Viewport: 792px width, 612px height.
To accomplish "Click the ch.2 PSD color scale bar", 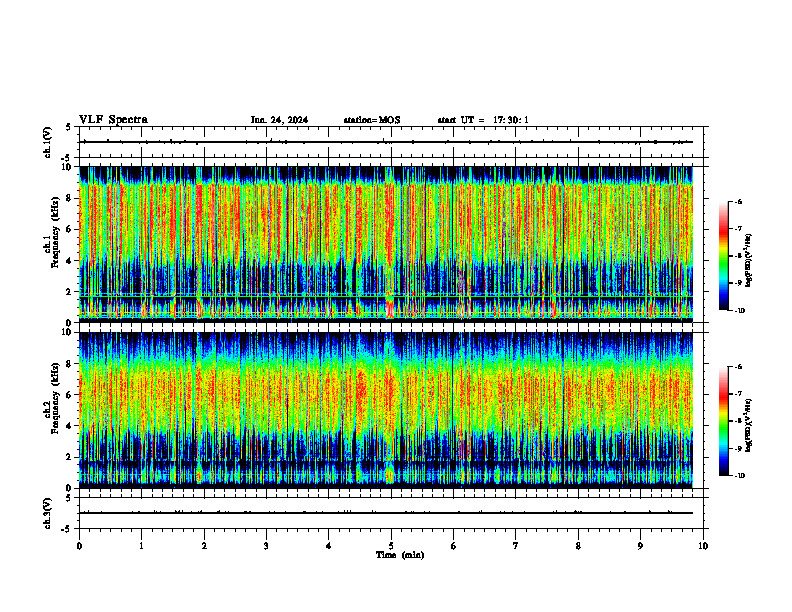I will pos(724,421).
